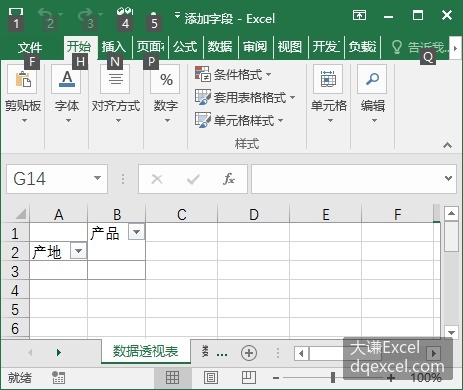This screenshot has width=463, height=390.
Task: Switch to Page Layout view icon
Action: [210, 378]
